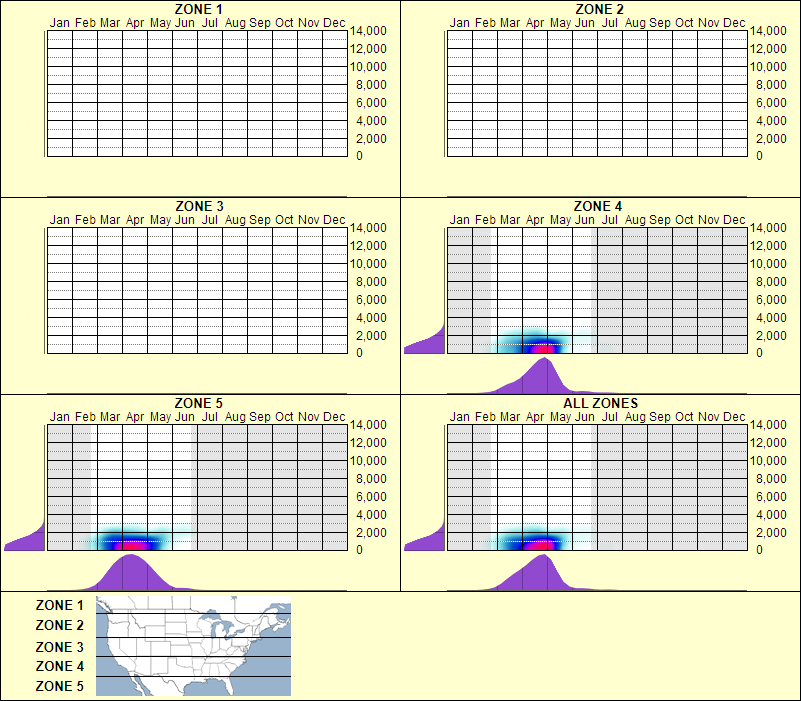Click the Apr month label on ZONE 4
801x701 pixels.
click(x=535, y=220)
